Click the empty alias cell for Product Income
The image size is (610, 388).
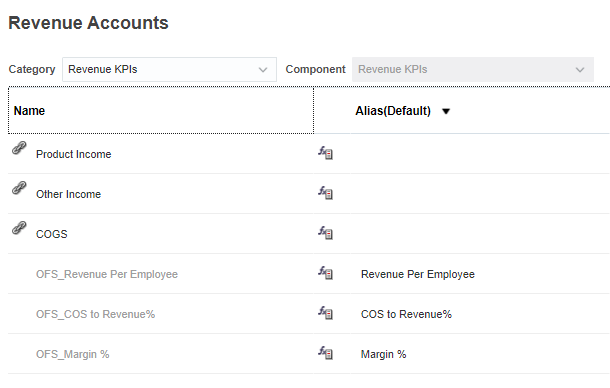[x=480, y=154]
